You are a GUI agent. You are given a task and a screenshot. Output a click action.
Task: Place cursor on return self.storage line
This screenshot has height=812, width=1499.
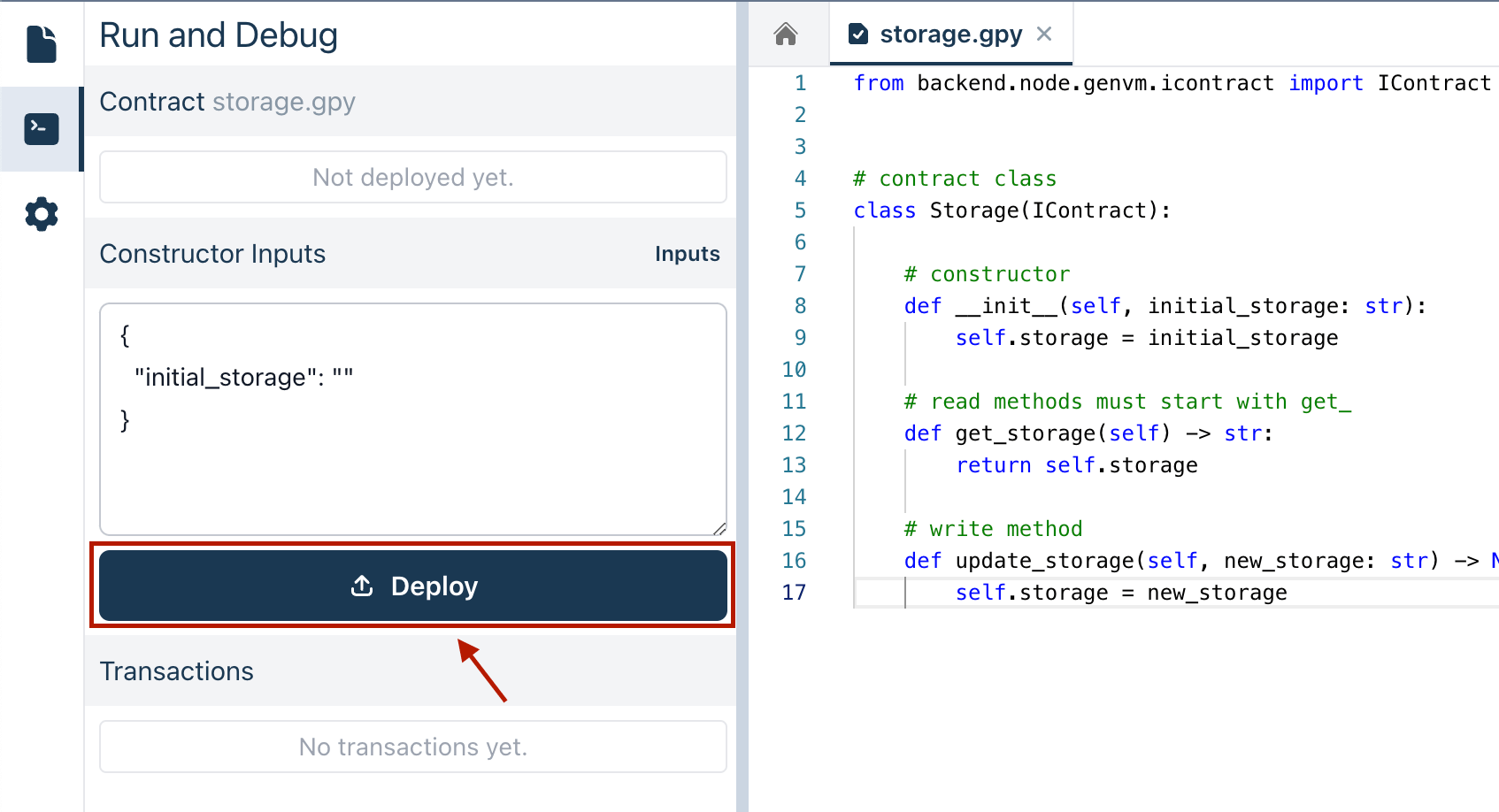(x=1077, y=465)
